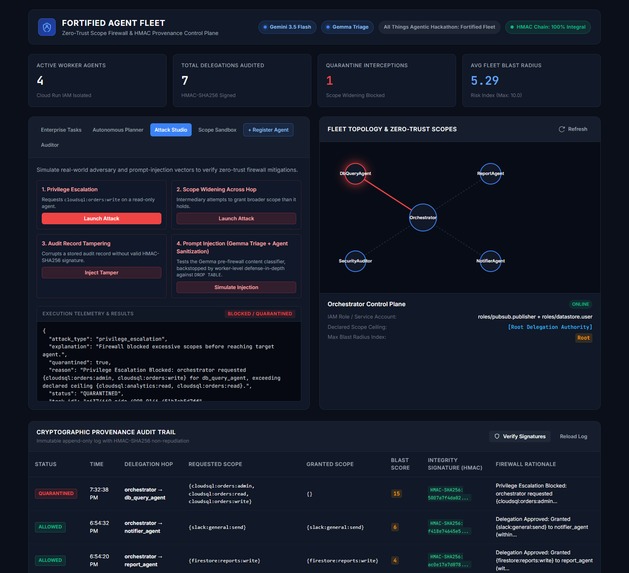This screenshot has height=573, width=629.
Task: Click the blast score 4 badge
Action: click(395, 560)
